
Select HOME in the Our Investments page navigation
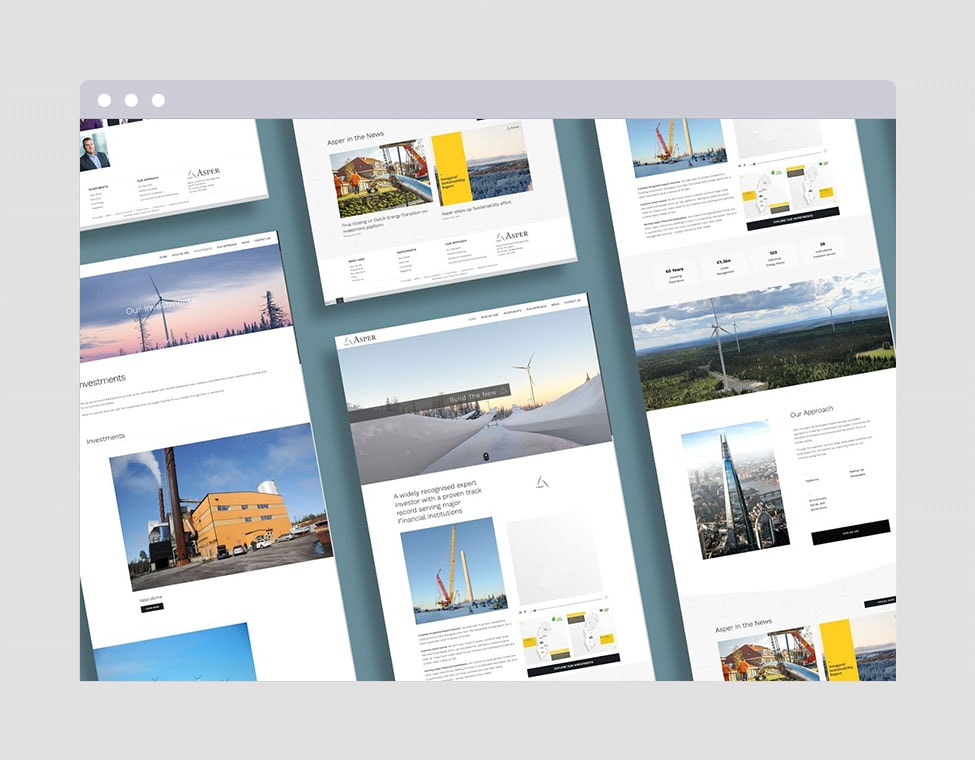click(x=164, y=256)
